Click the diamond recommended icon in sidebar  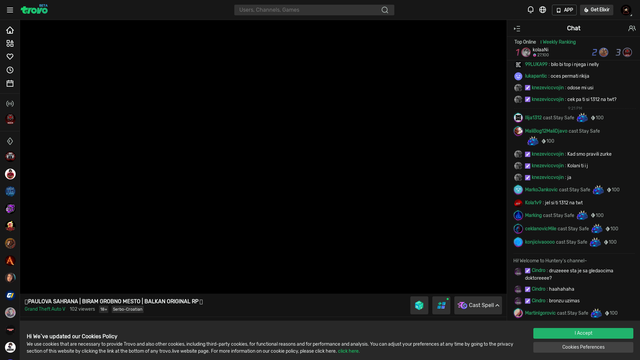click(x=10, y=141)
